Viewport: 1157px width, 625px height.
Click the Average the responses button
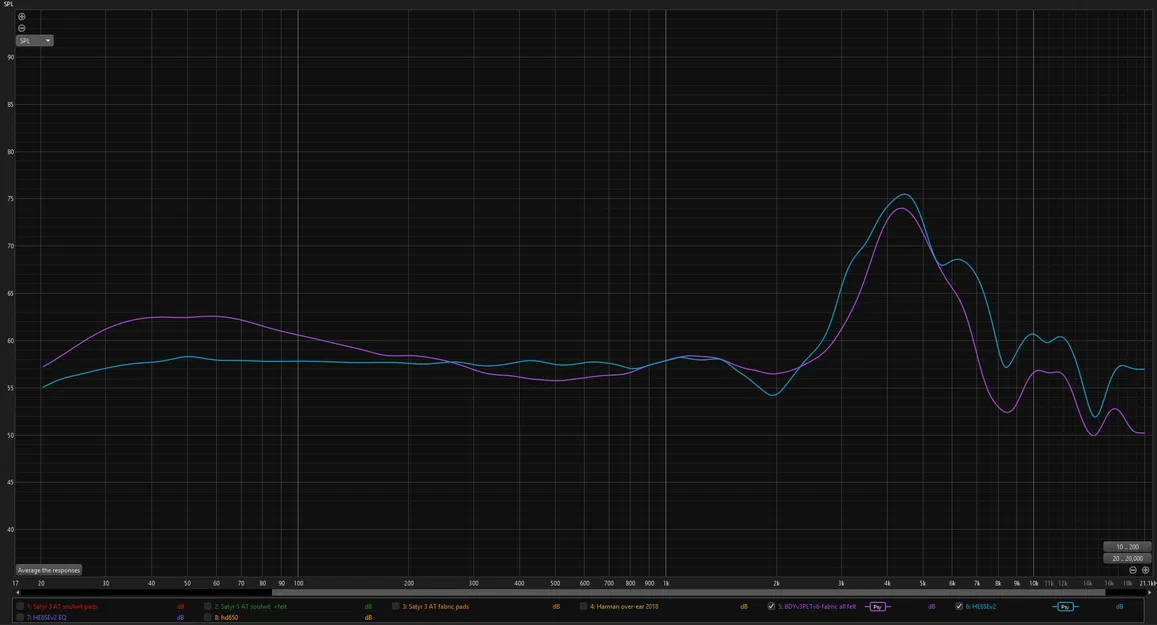tap(49, 570)
